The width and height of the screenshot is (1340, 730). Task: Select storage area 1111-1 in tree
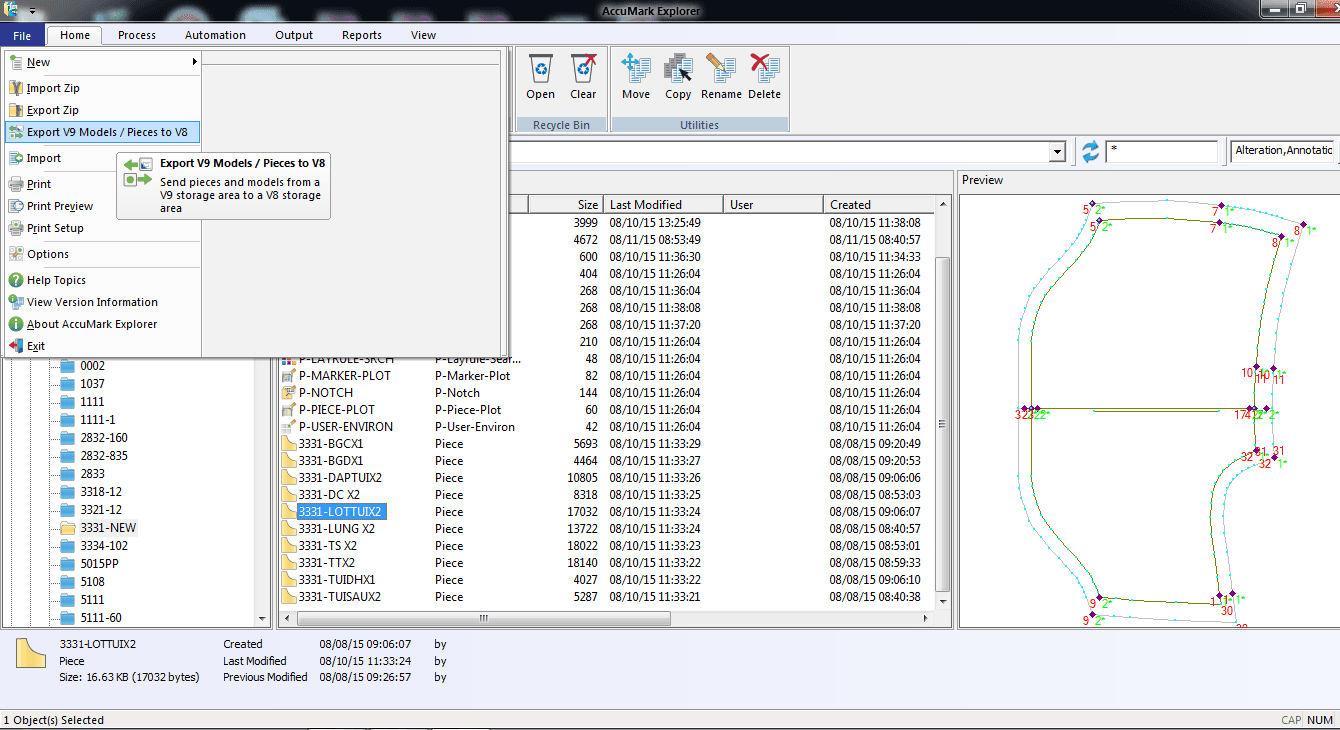(97, 420)
